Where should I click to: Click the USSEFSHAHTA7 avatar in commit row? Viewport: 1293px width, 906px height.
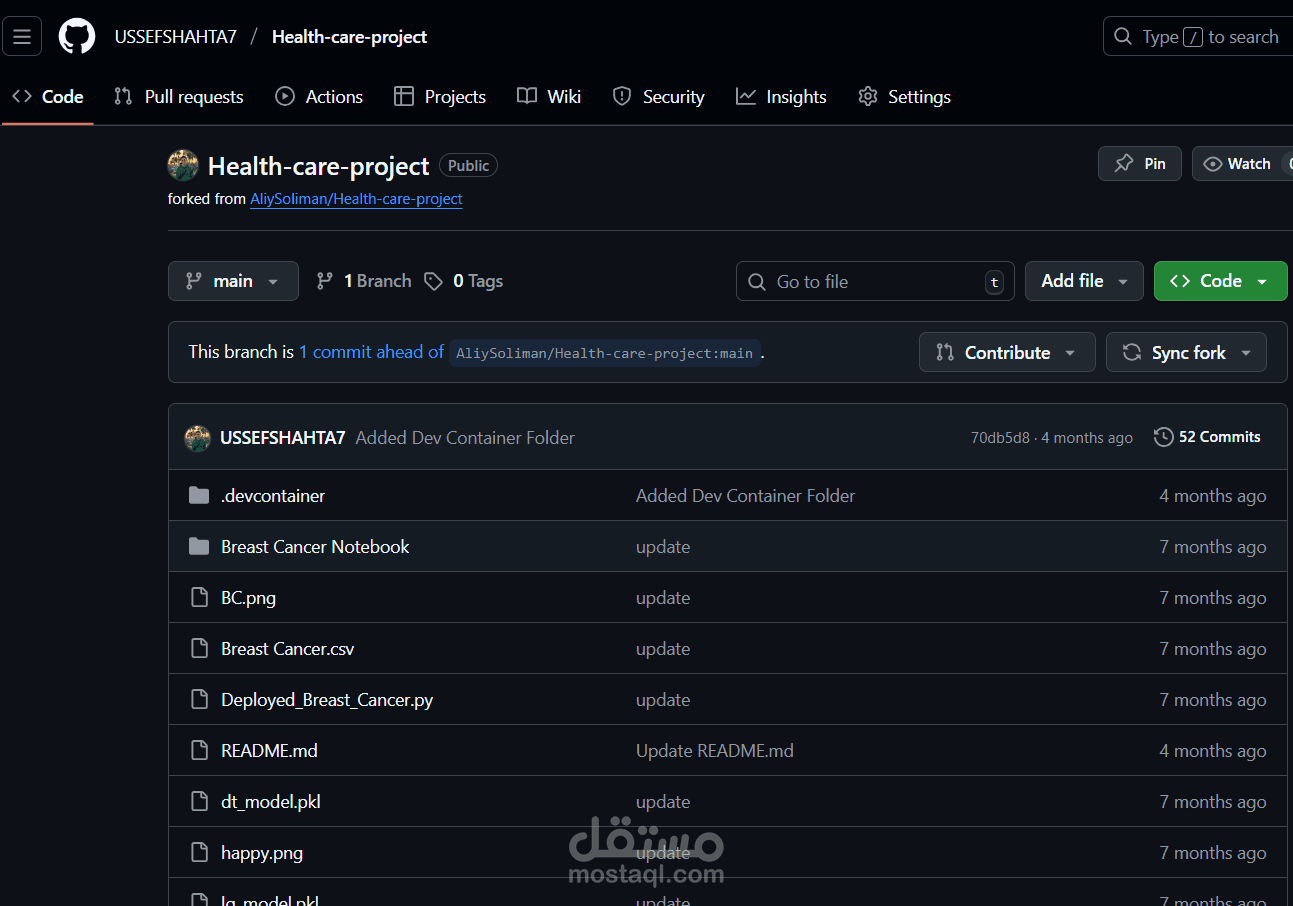pos(197,438)
